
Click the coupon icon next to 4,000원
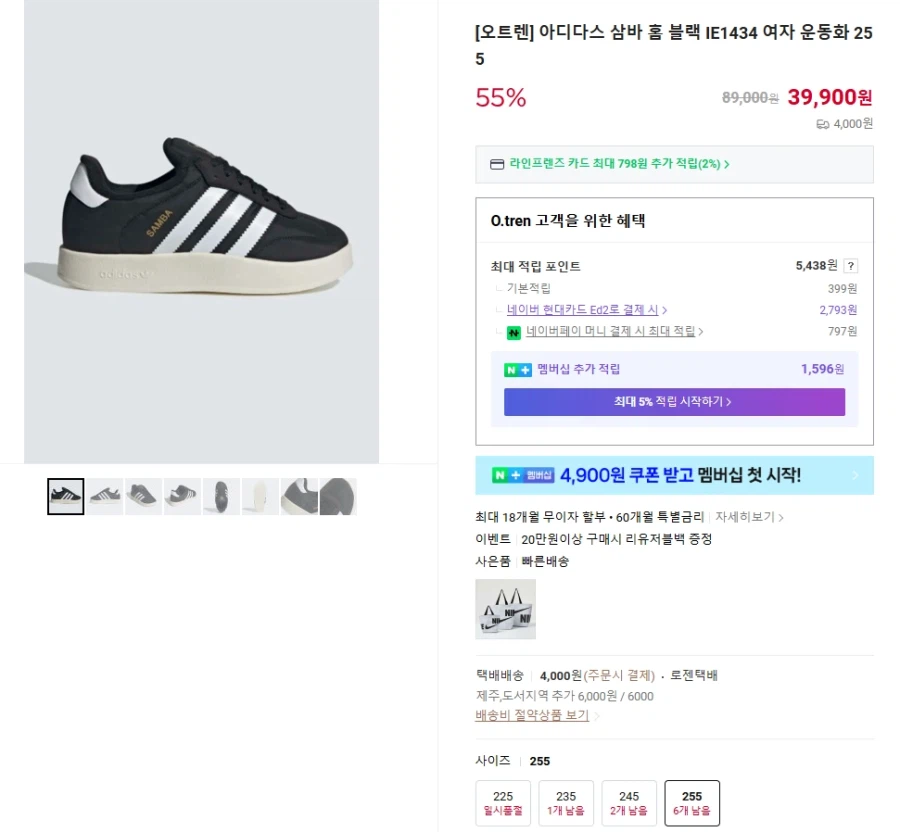click(x=822, y=123)
